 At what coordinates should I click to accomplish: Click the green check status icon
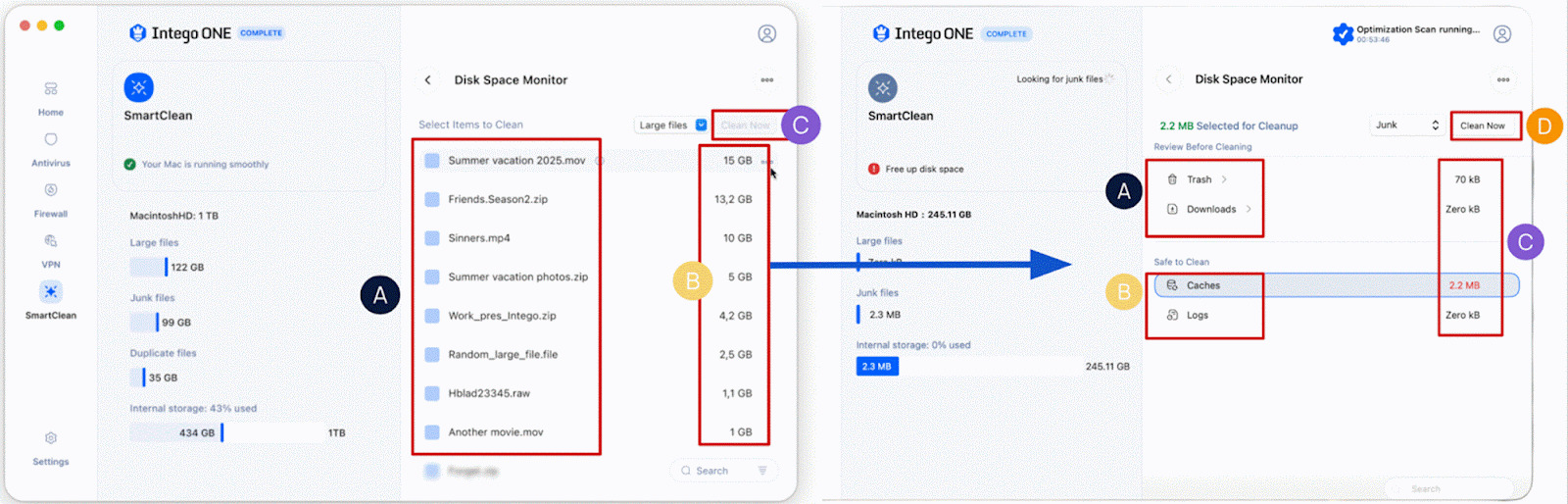[129, 164]
